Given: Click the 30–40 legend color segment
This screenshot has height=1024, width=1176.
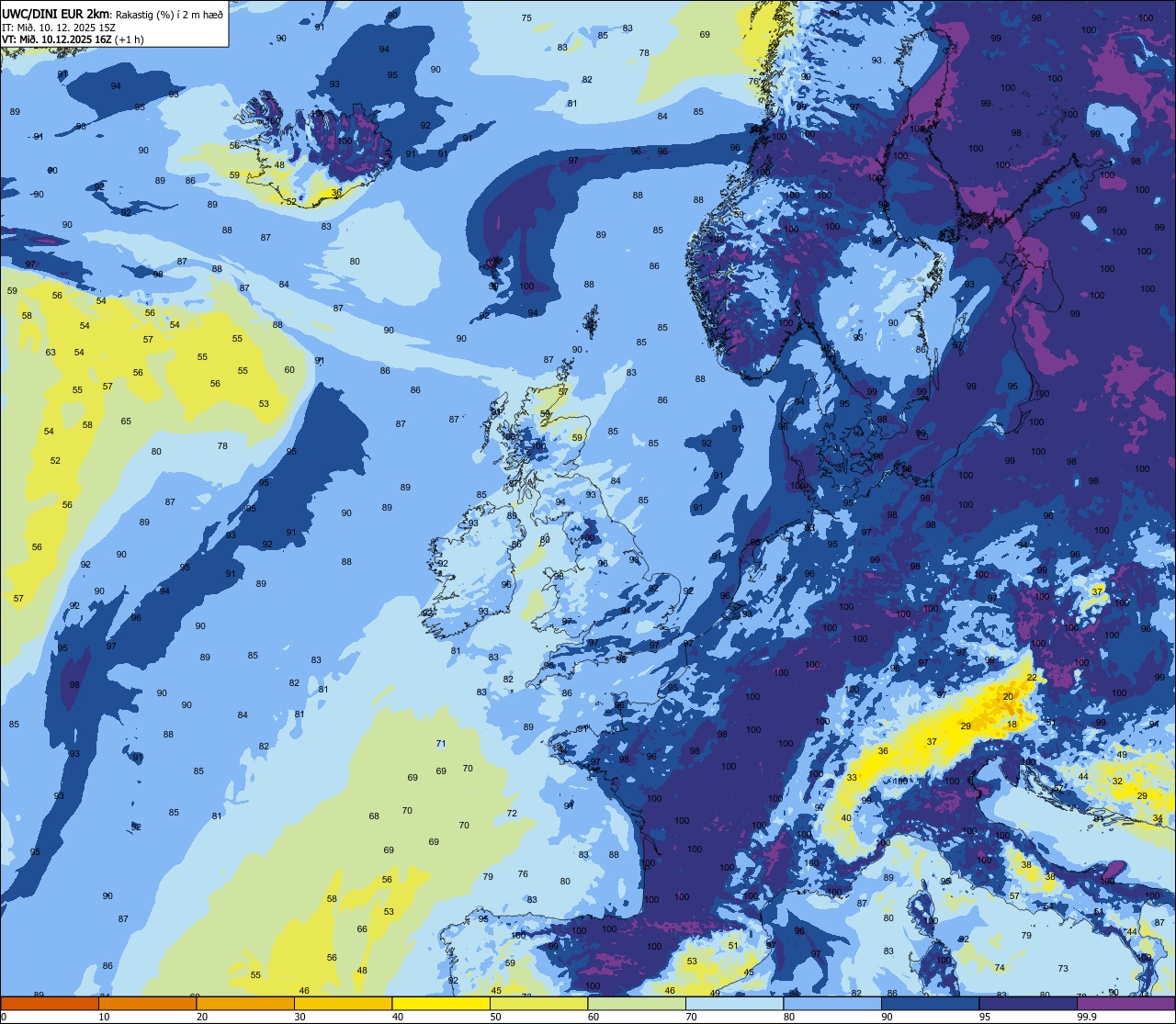Looking at the screenshot, I should pos(343,1003).
